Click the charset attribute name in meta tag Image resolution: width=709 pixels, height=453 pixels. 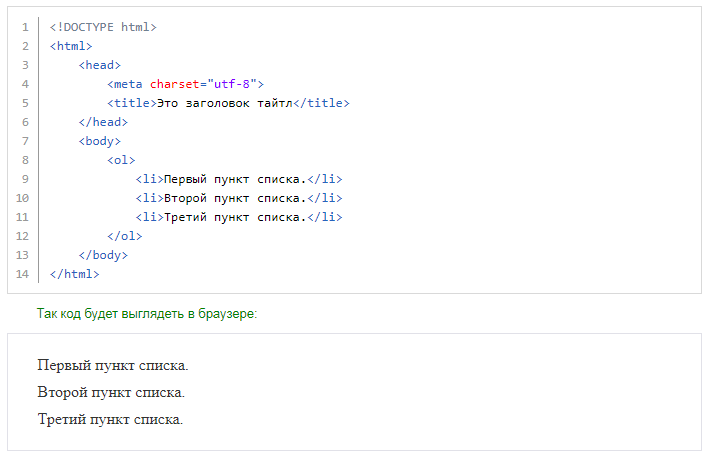click(176, 84)
